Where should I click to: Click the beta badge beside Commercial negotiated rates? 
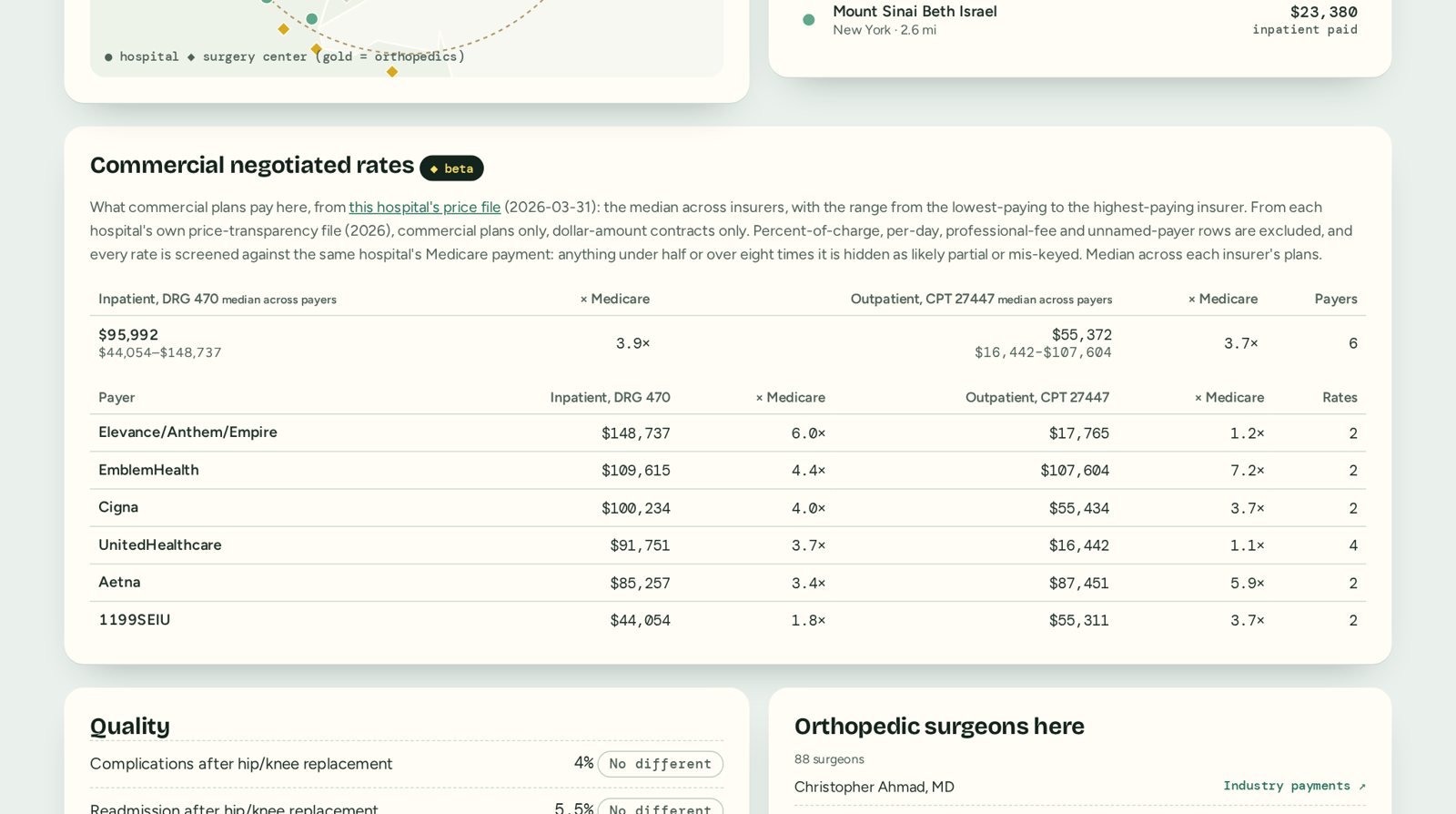pos(451,168)
